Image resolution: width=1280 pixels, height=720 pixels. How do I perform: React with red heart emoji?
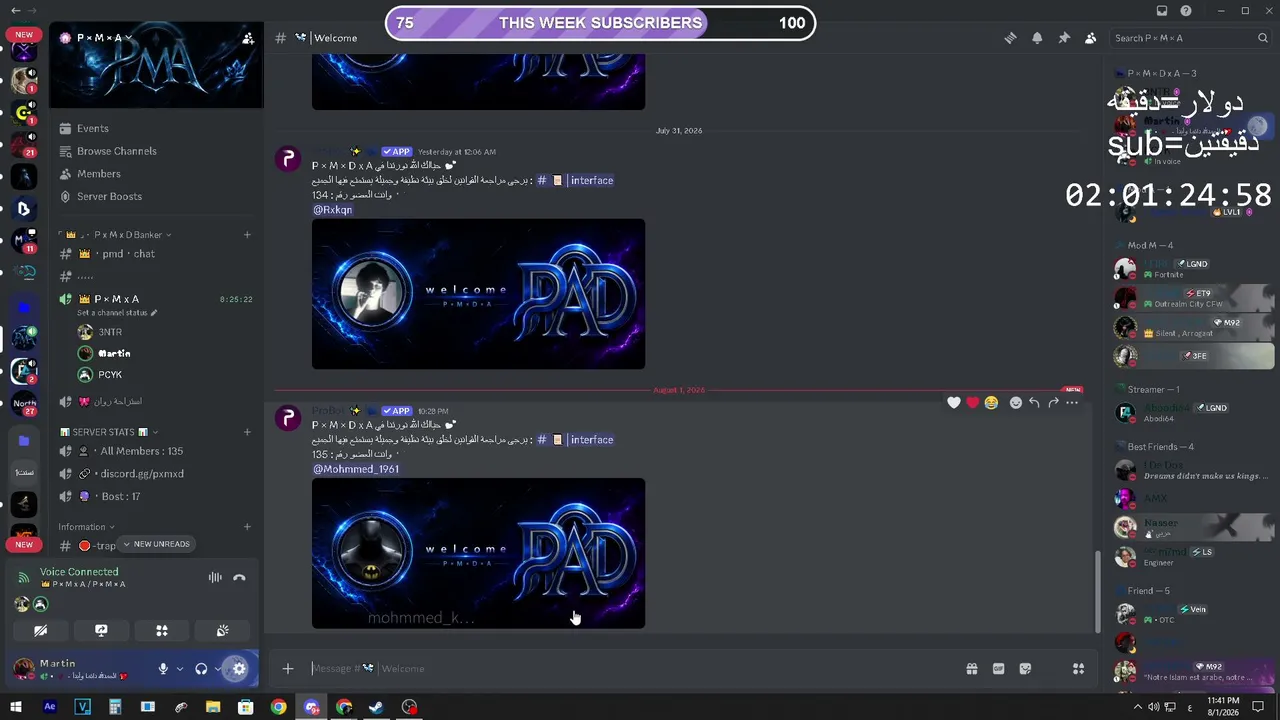(972, 403)
